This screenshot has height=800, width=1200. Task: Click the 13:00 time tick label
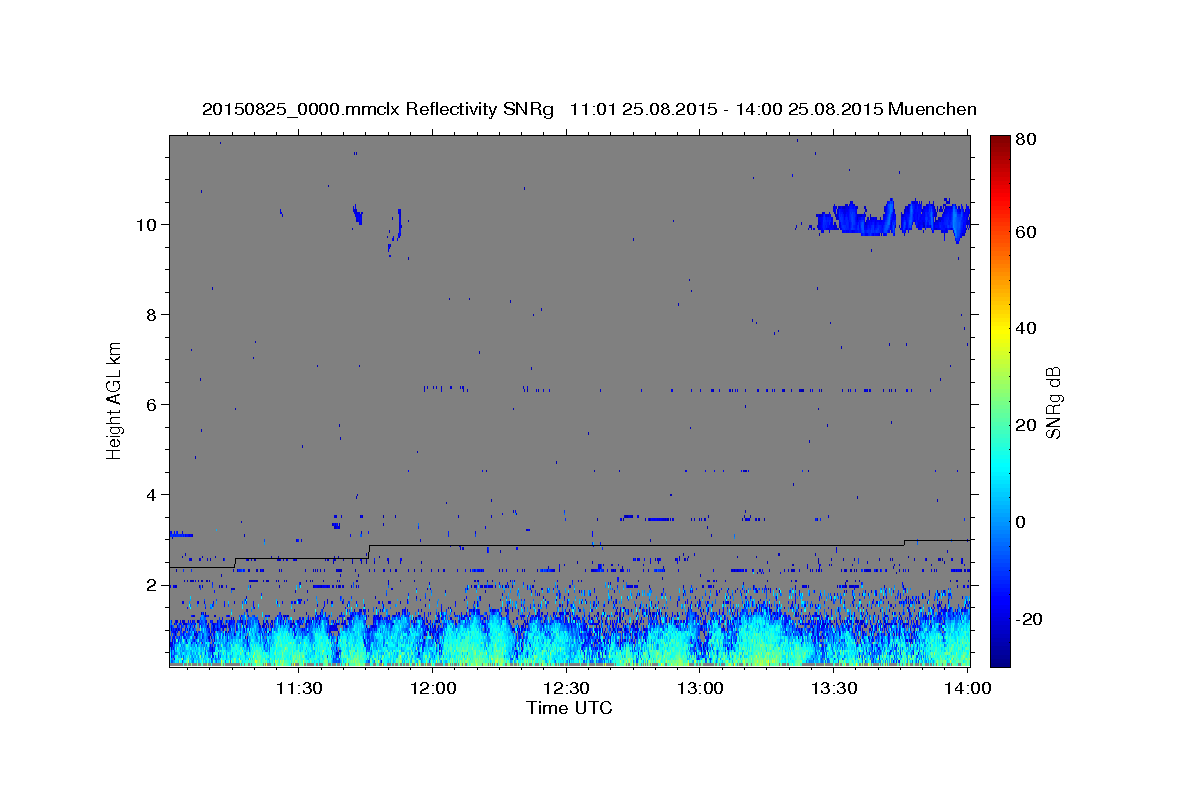click(x=700, y=688)
